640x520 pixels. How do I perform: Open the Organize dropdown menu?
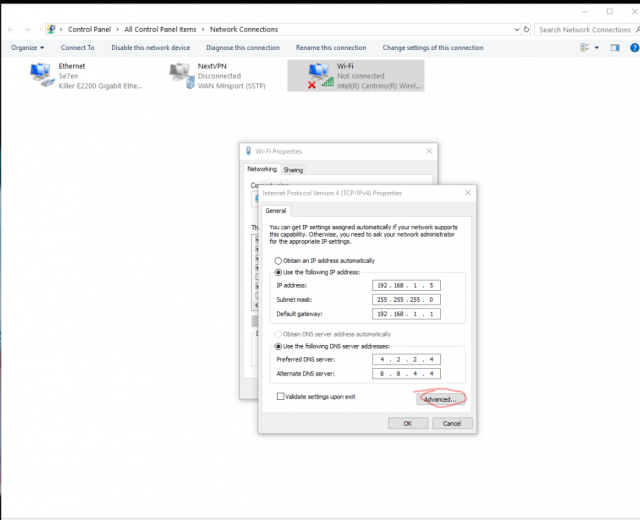(28, 47)
